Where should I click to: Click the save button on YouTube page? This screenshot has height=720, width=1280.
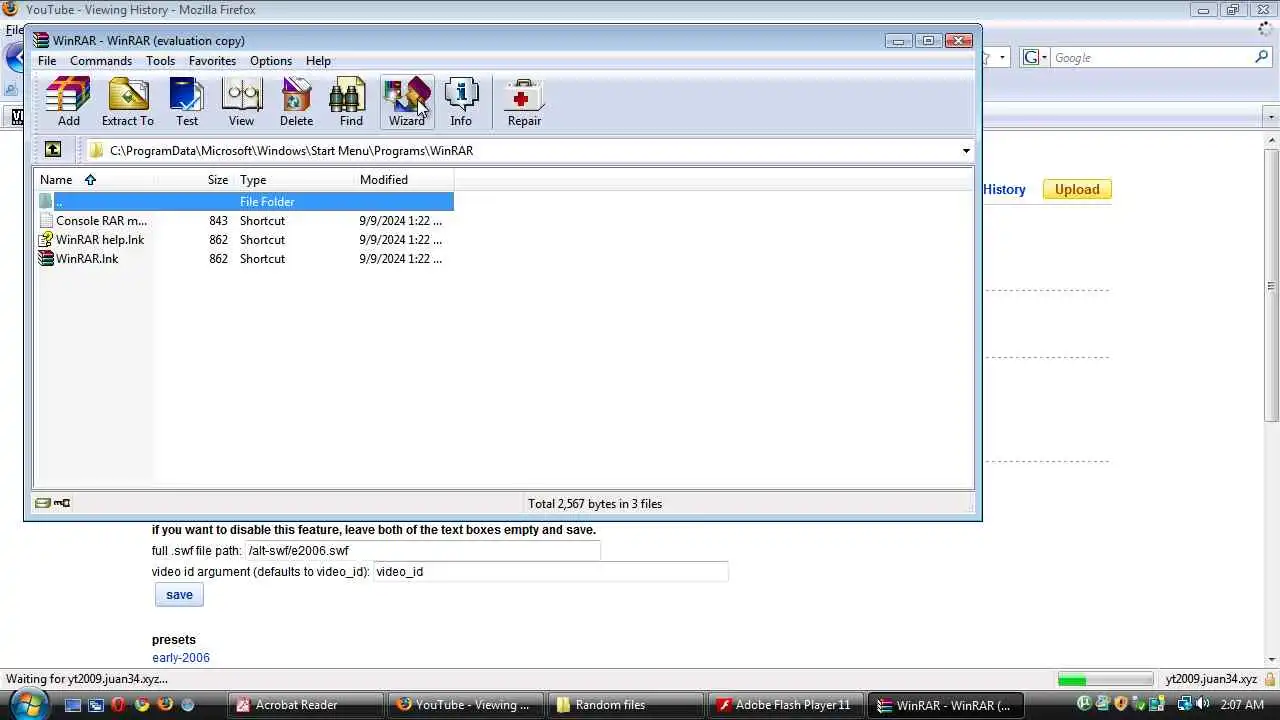pos(179,595)
